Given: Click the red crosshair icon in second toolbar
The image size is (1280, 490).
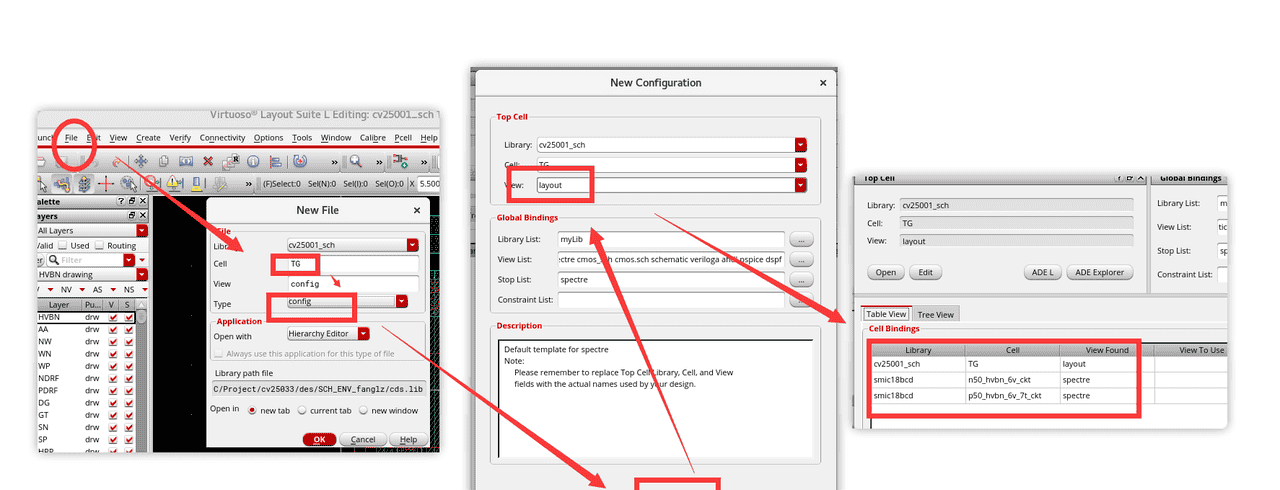Looking at the screenshot, I should click(x=105, y=184).
